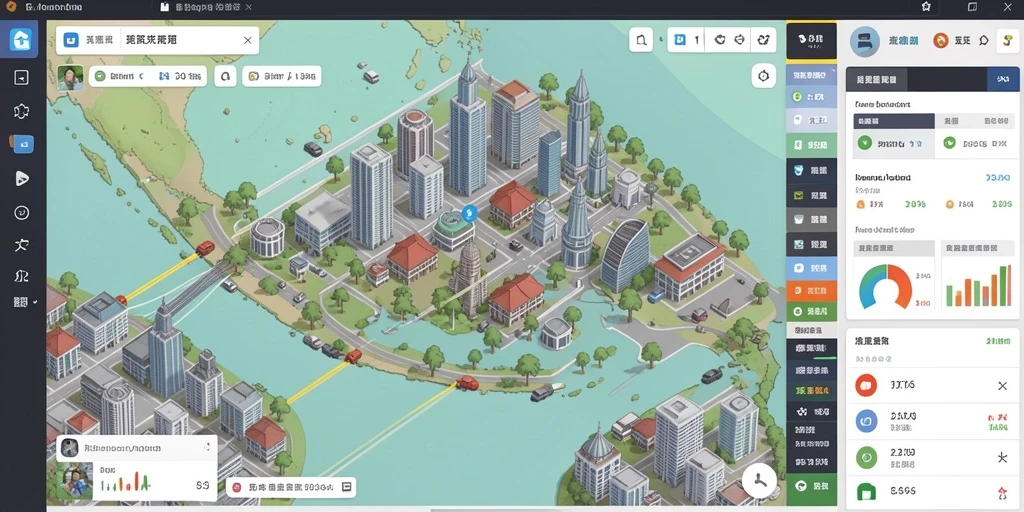Click the green link in list card header
The width and height of the screenshot is (1024, 512).
click(x=999, y=341)
